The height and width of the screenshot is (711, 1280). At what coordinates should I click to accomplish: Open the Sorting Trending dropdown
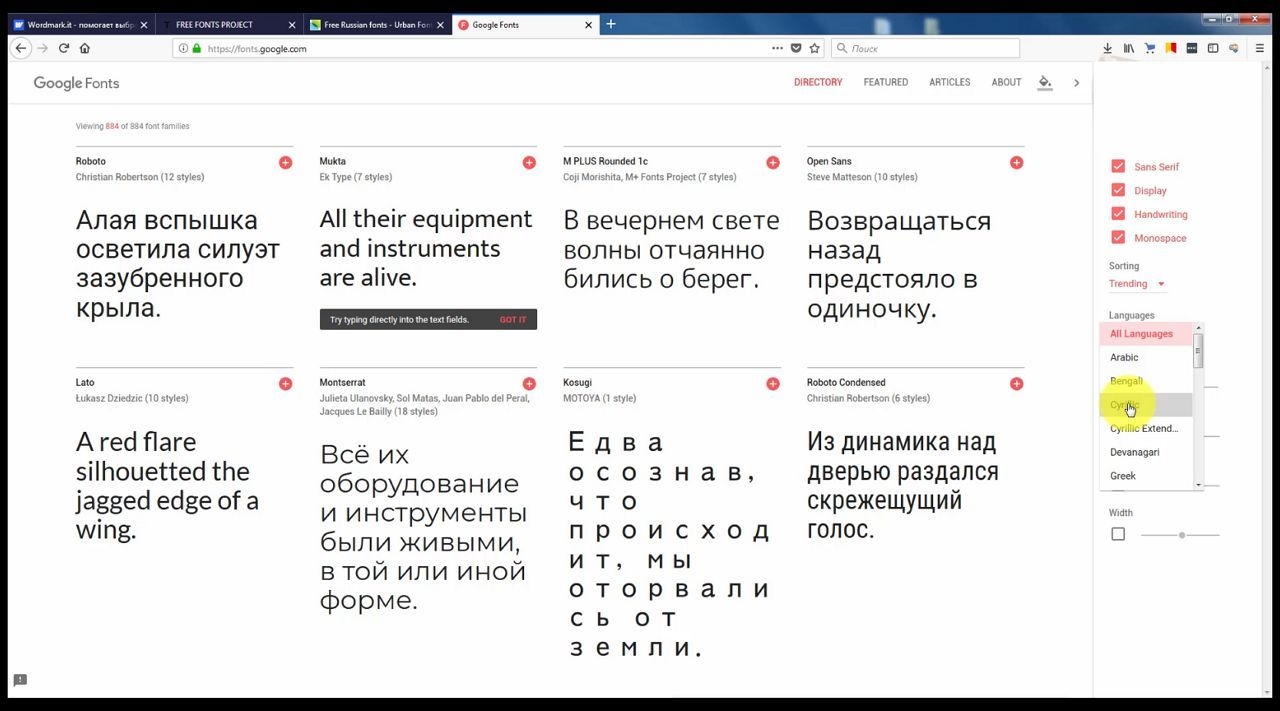(x=1137, y=284)
